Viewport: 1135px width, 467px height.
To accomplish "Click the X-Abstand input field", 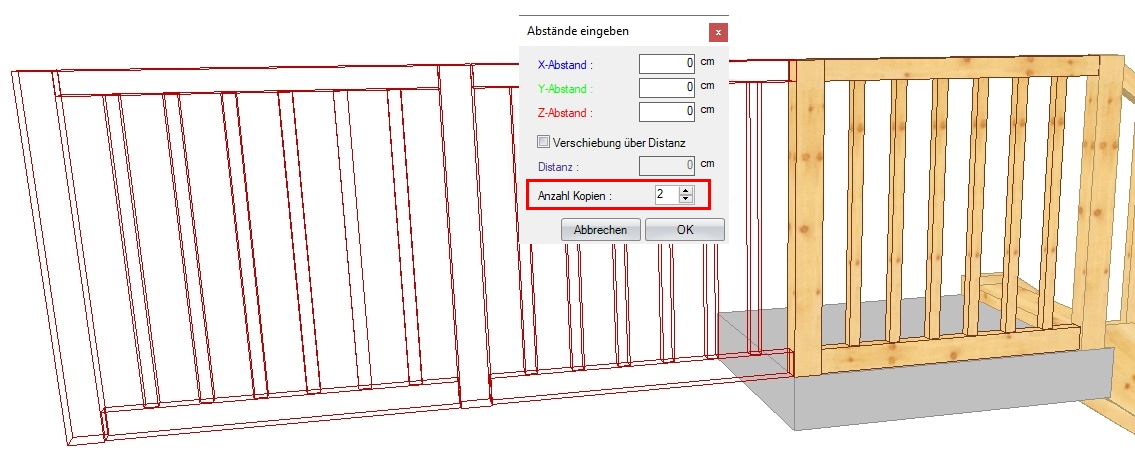I will coord(666,64).
